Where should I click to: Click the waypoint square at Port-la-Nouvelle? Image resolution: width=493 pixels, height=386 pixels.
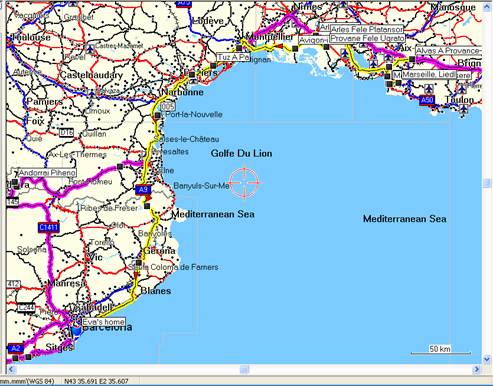click(157, 116)
